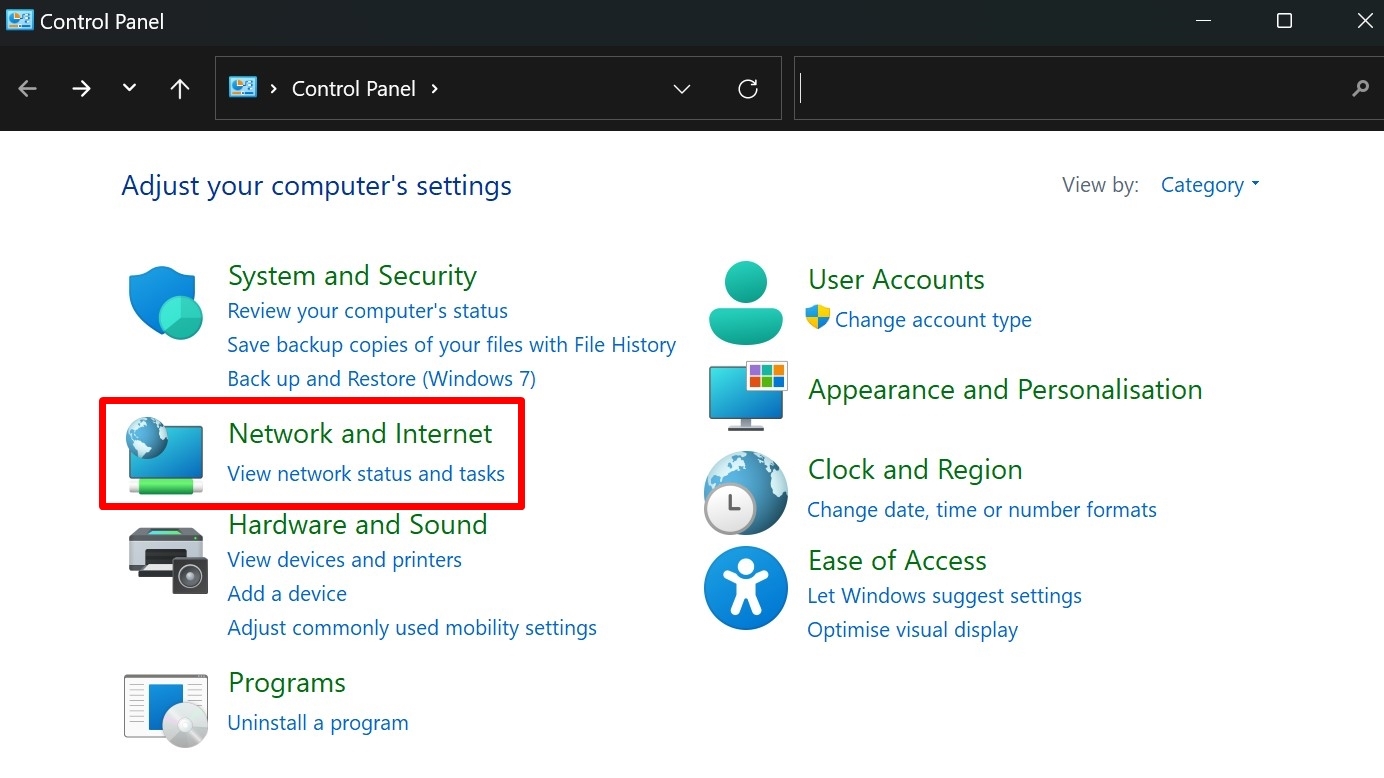Image resolution: width=1384 pixels, height=778 pixels.
Task: Open Save backup copies with File History
Action: point(452,345)
